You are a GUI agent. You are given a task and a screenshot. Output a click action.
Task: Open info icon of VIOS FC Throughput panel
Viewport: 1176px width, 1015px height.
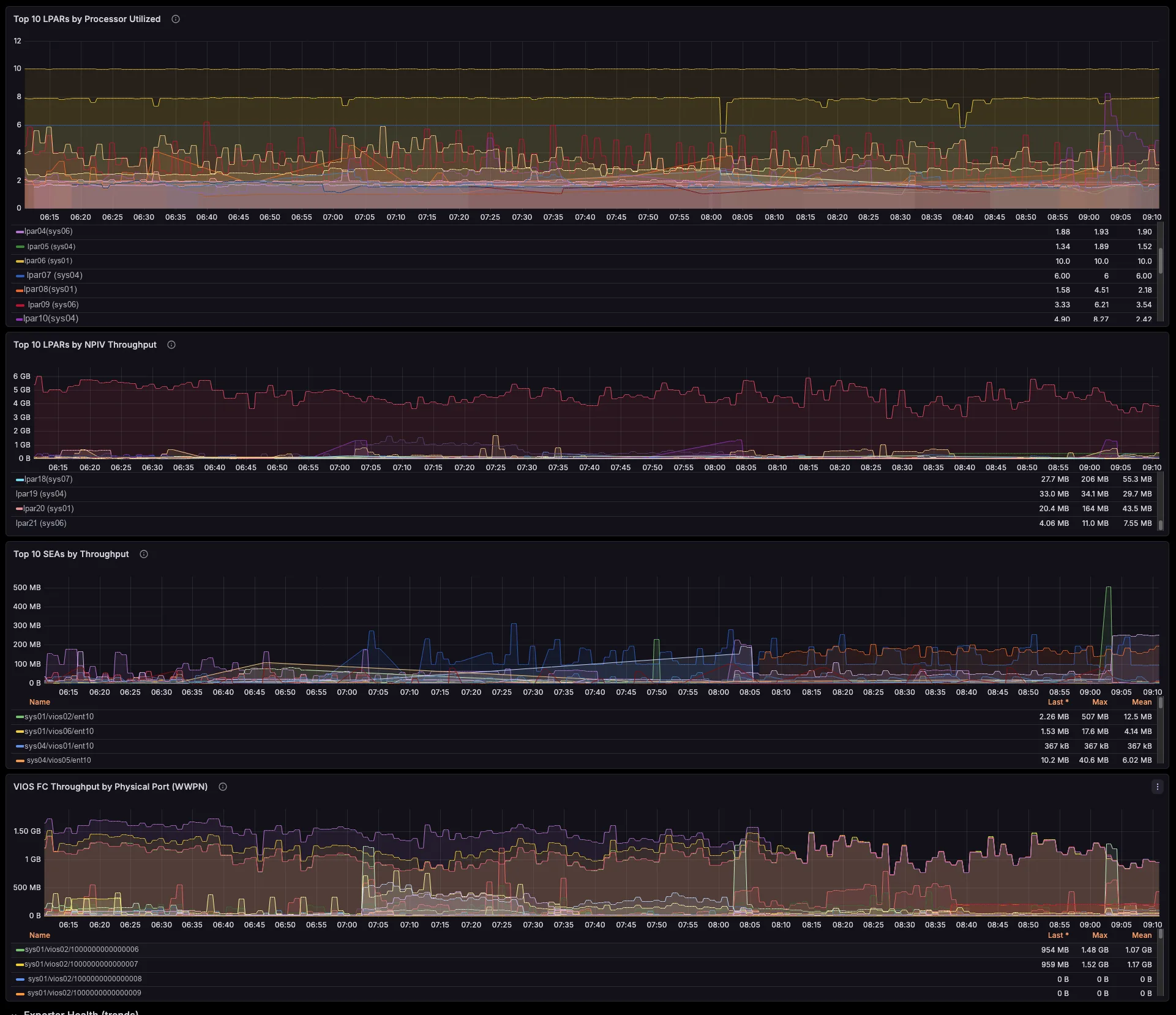click(223, 787)
